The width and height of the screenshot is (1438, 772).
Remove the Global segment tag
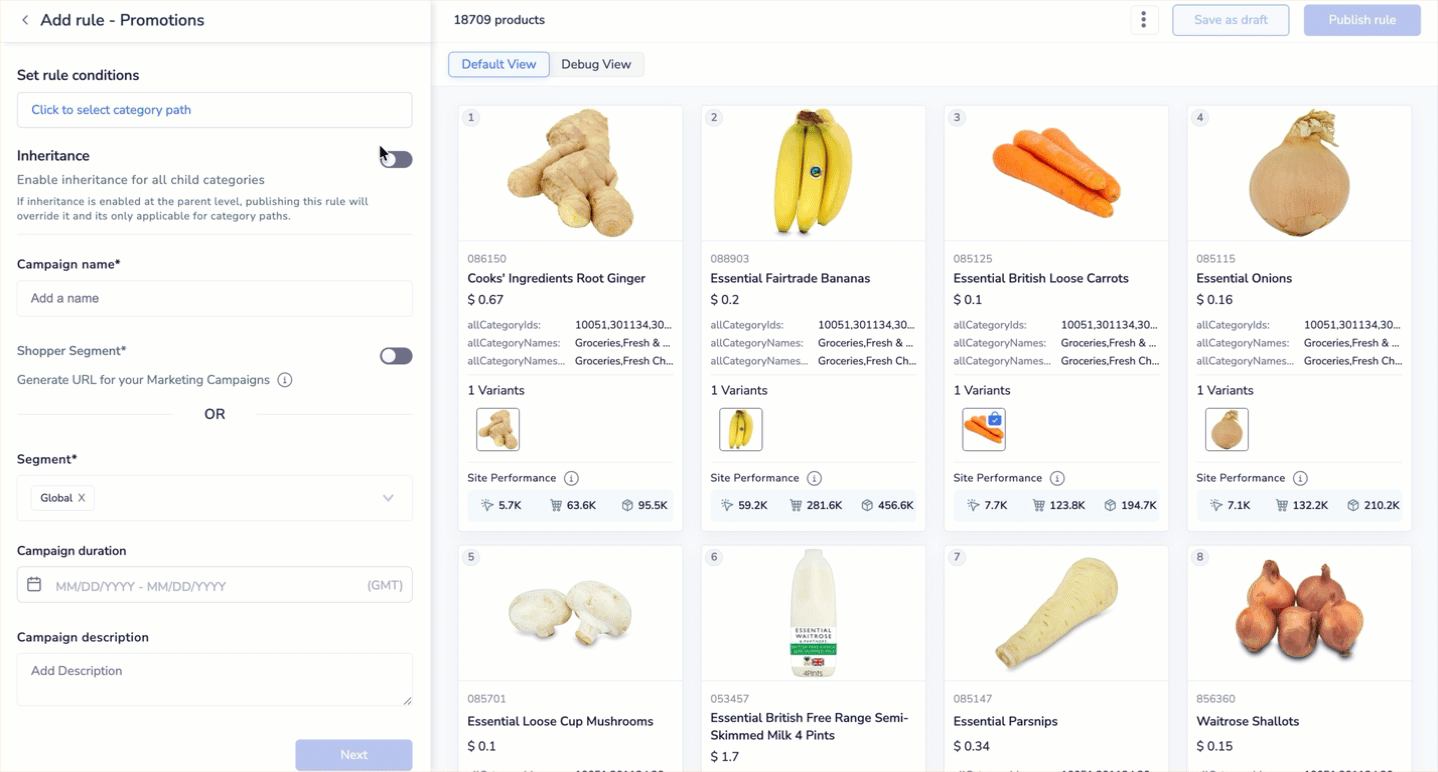pyautogui.click(x=82, y=498)
